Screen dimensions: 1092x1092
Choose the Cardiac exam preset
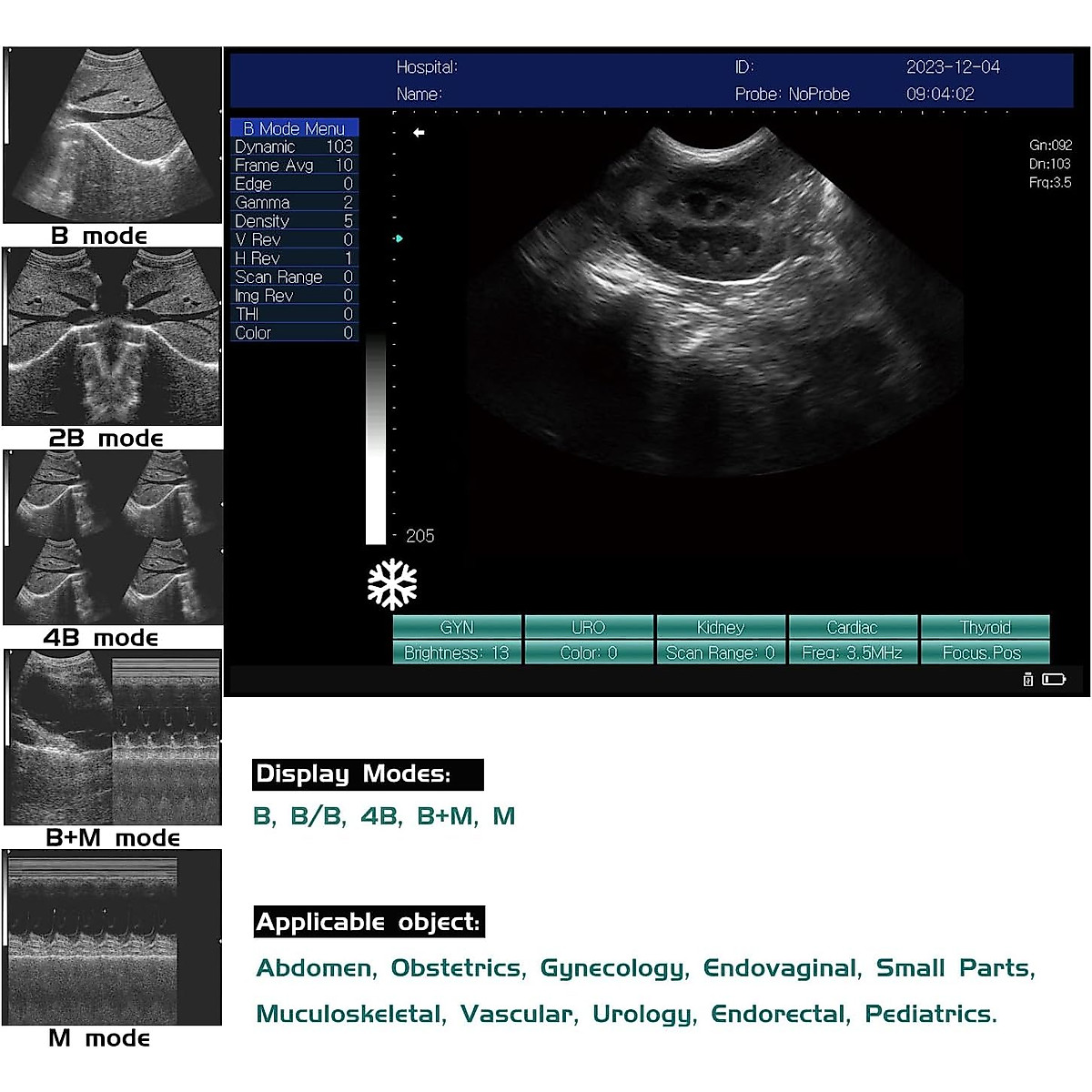852,627
